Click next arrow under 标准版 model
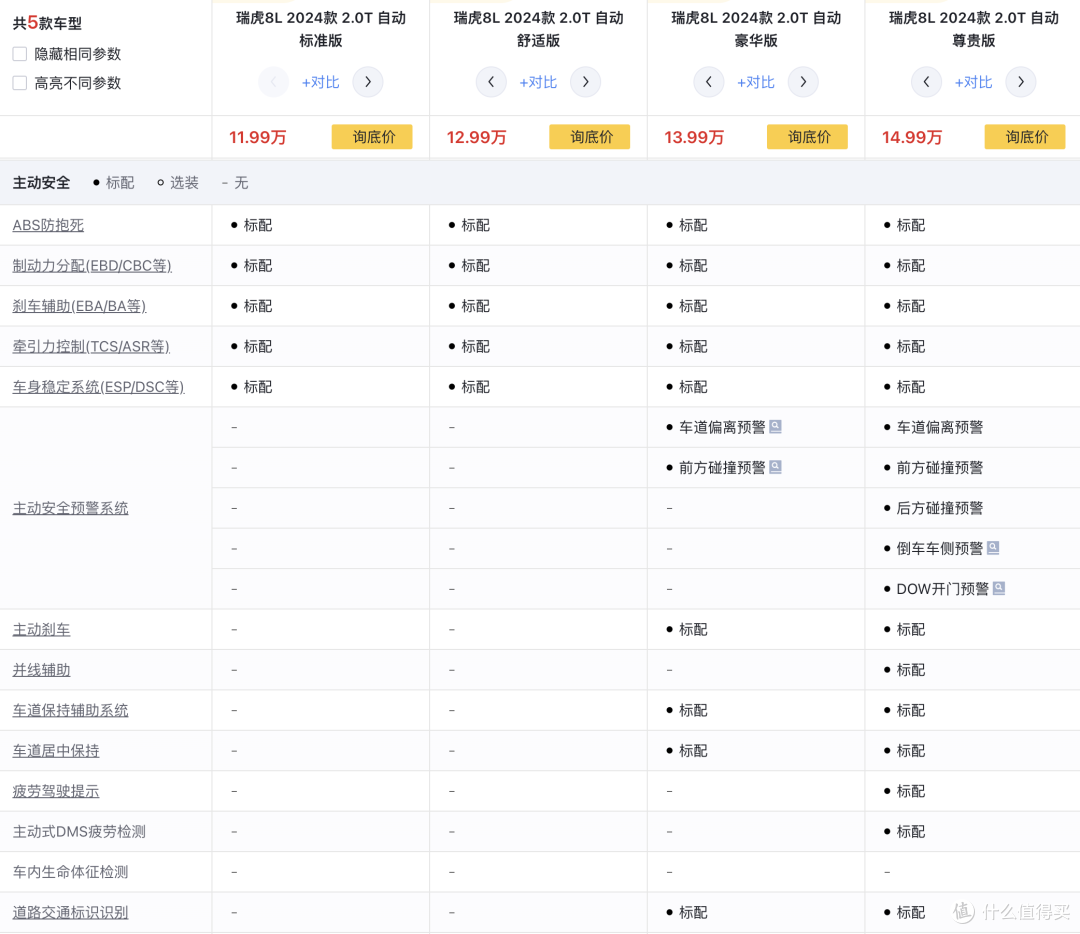 click(x=368, y=82)
